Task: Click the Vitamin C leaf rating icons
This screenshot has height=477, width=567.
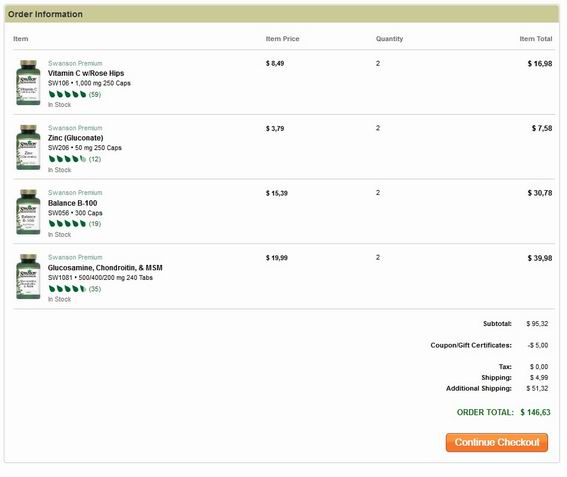Action: coord(67,94)
